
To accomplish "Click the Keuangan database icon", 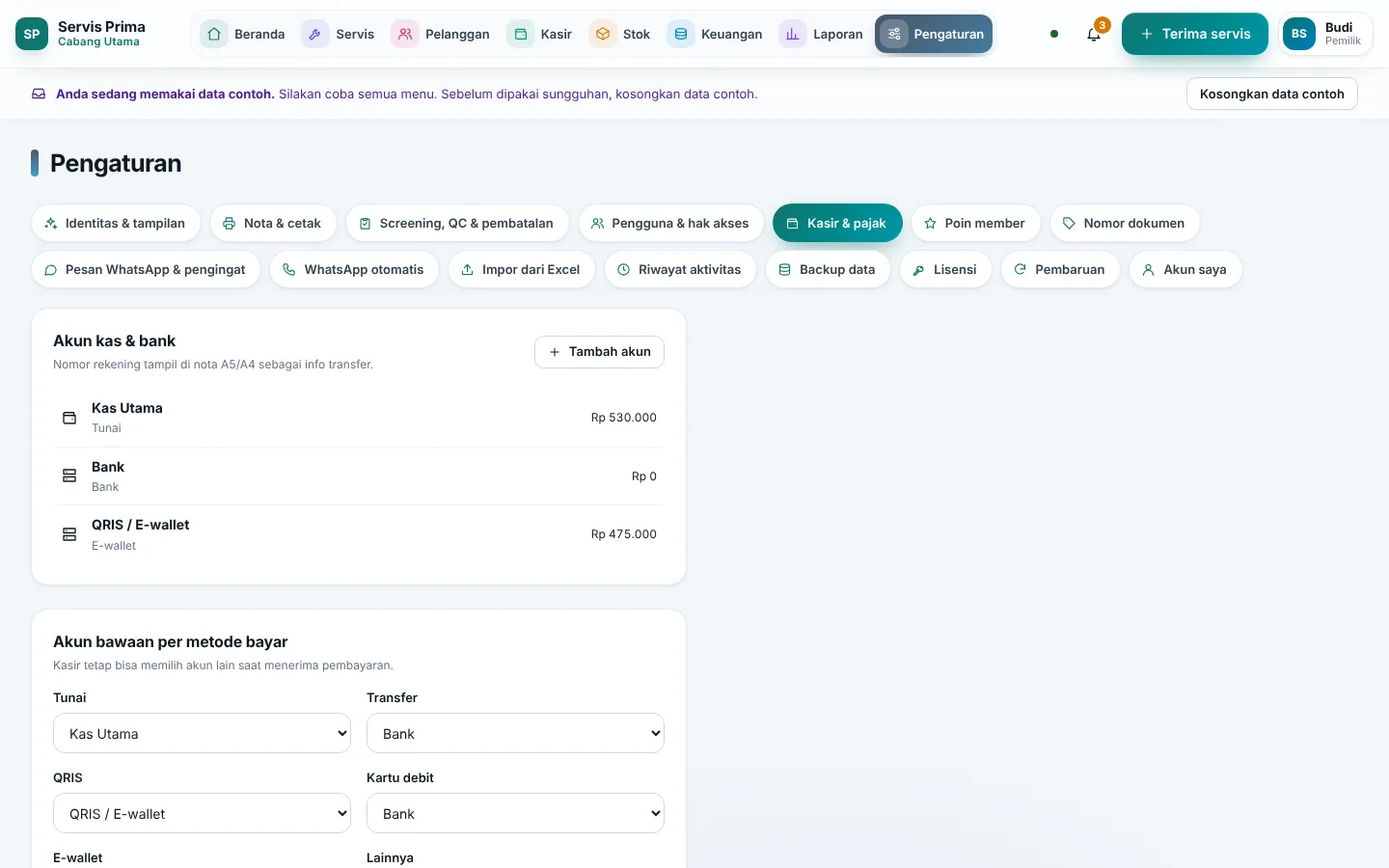I will pyautogui.click(x=681, y=34).
